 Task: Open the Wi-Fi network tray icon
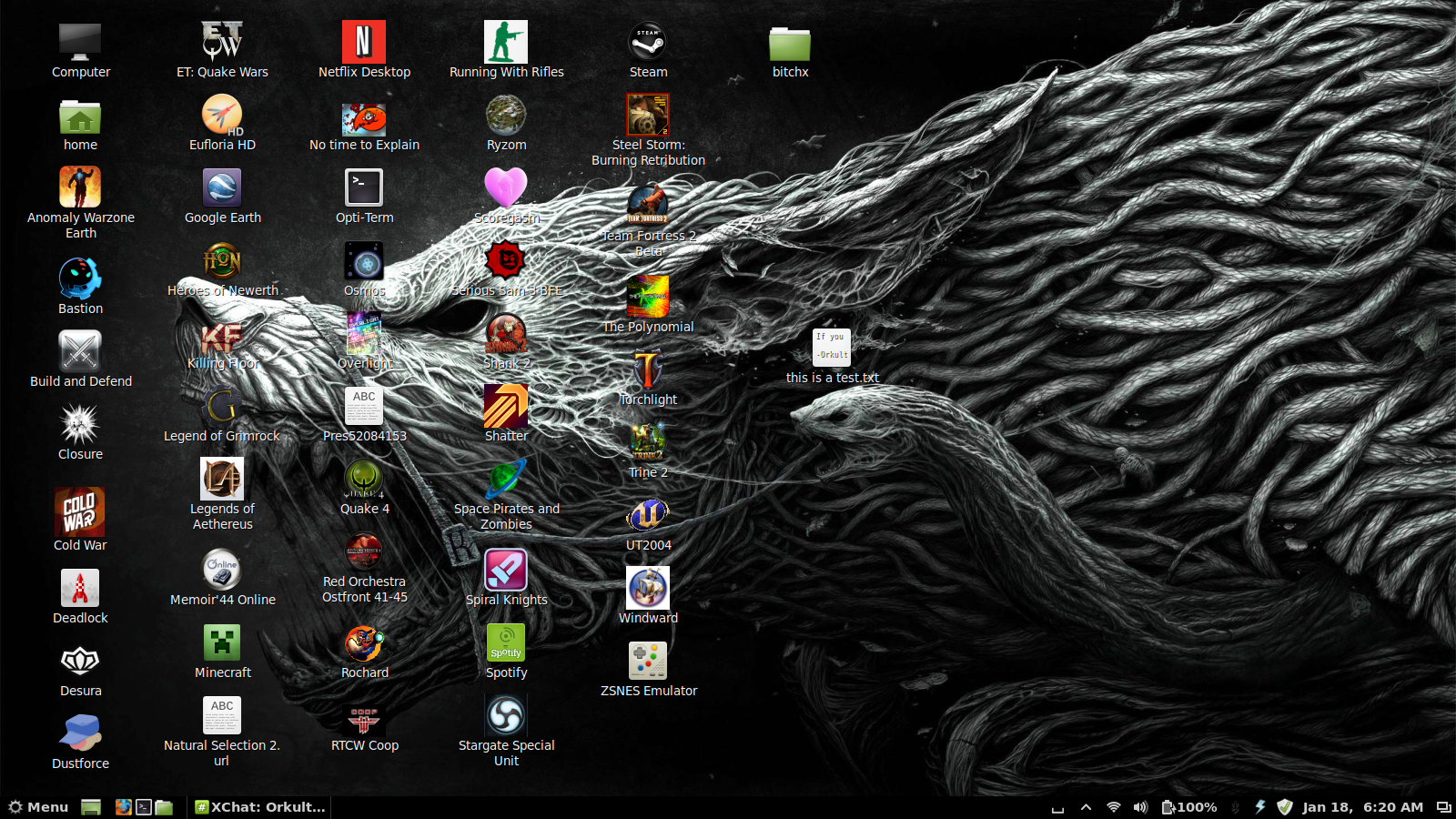point(1114,807)
